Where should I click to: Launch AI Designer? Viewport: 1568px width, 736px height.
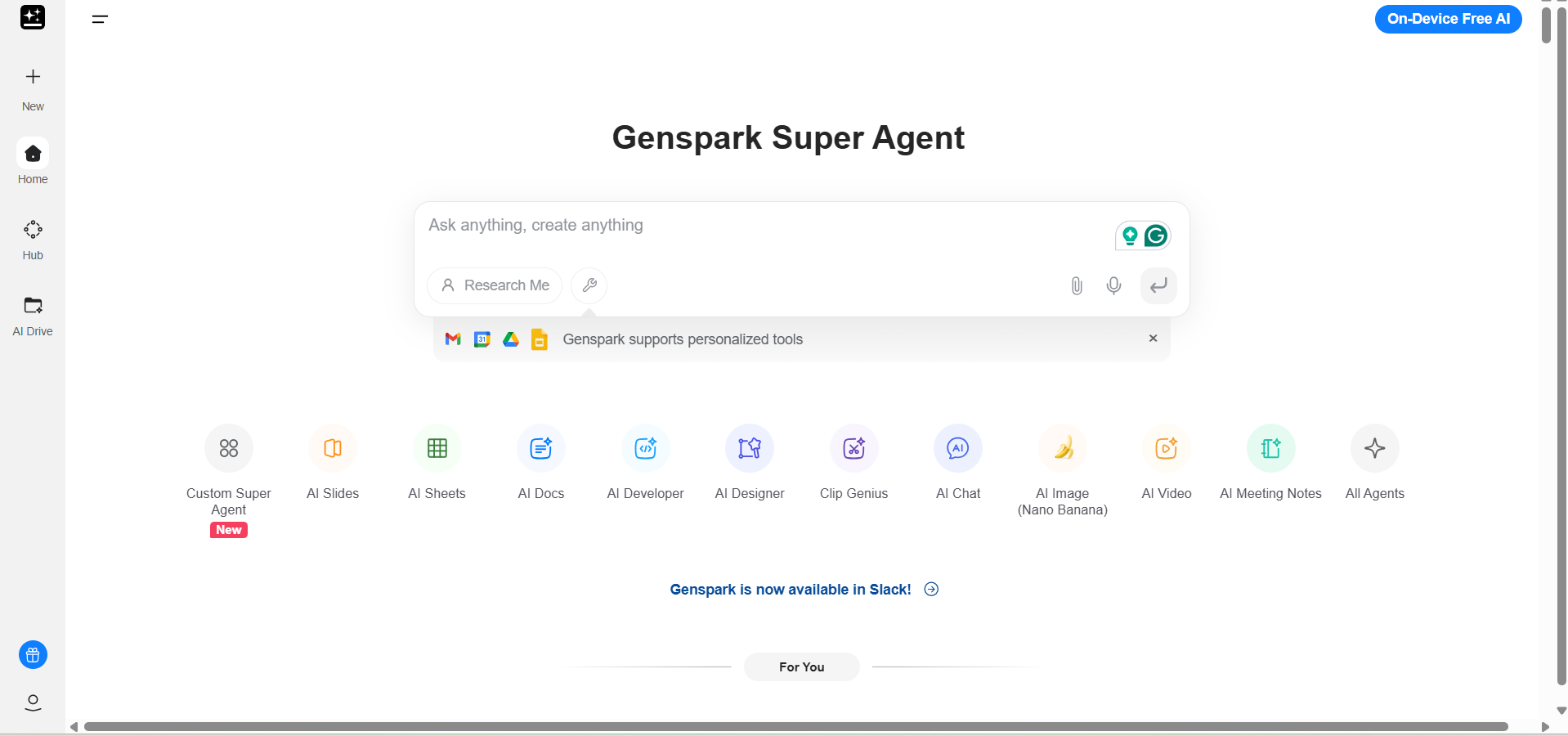click(x=749, y=448)
